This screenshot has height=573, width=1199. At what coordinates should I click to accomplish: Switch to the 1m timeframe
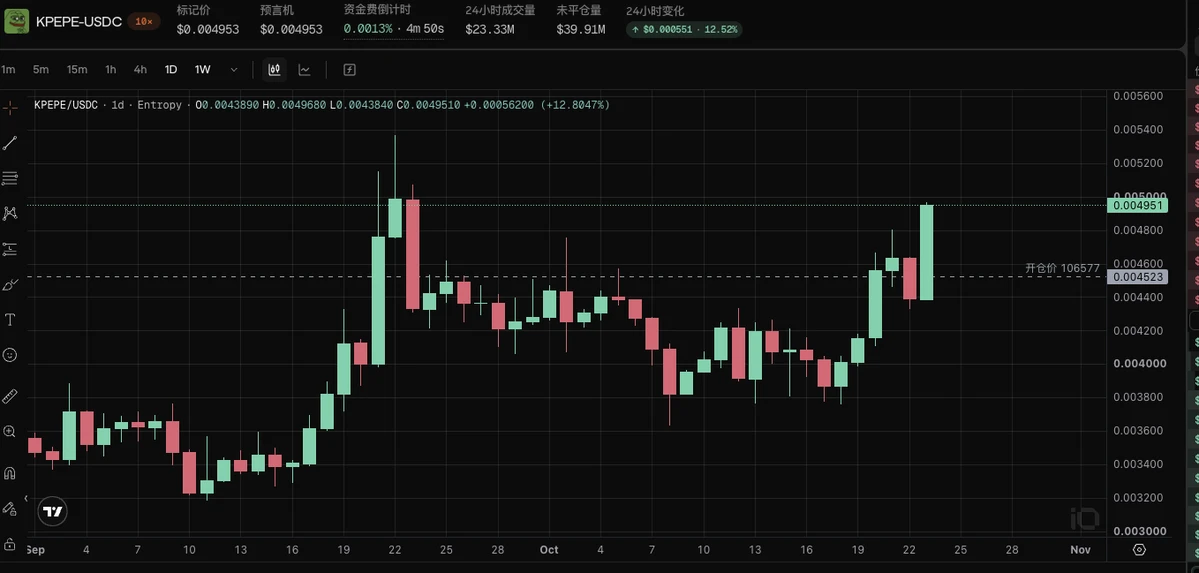point(8,70)
